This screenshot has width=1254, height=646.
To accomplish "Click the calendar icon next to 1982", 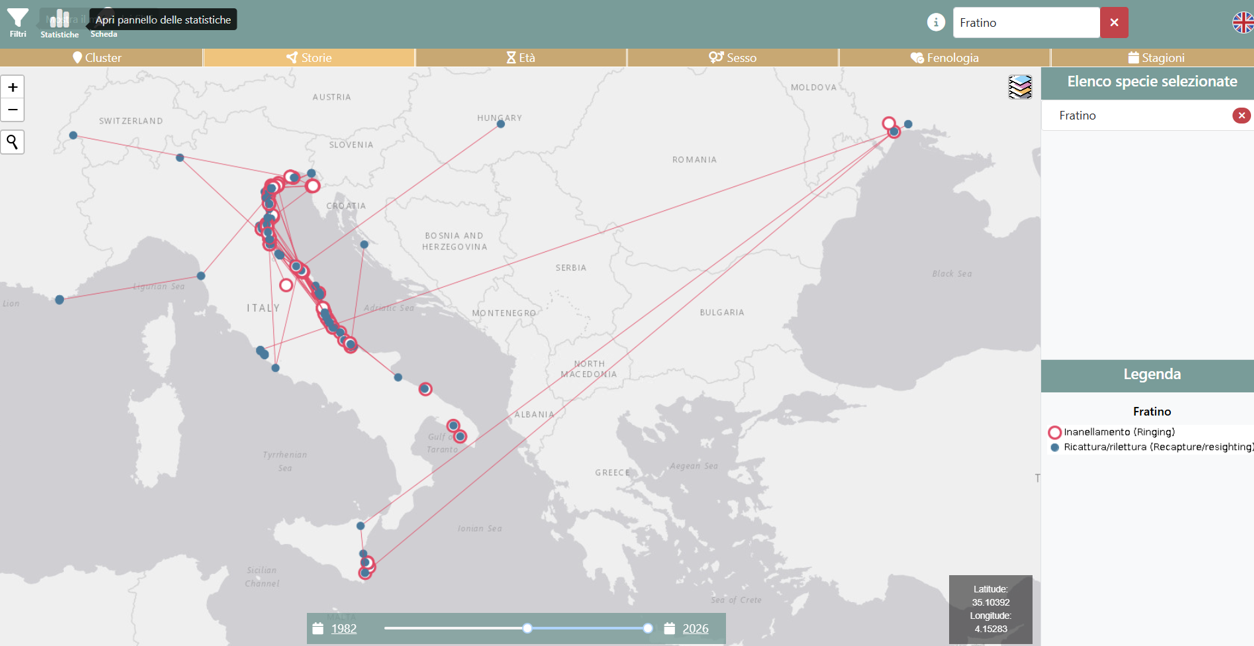I will [318, 629].
